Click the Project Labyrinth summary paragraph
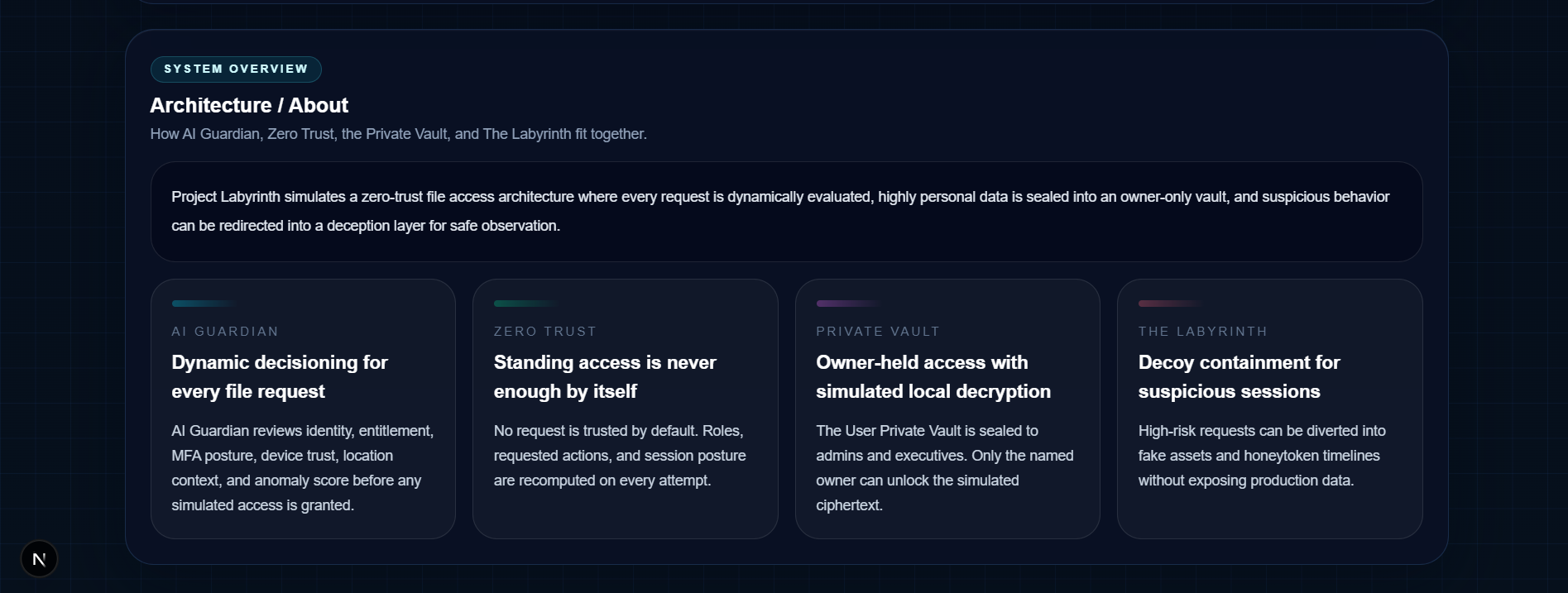Viewport: 1568px width, 593px height. click(x=779, y=212)
